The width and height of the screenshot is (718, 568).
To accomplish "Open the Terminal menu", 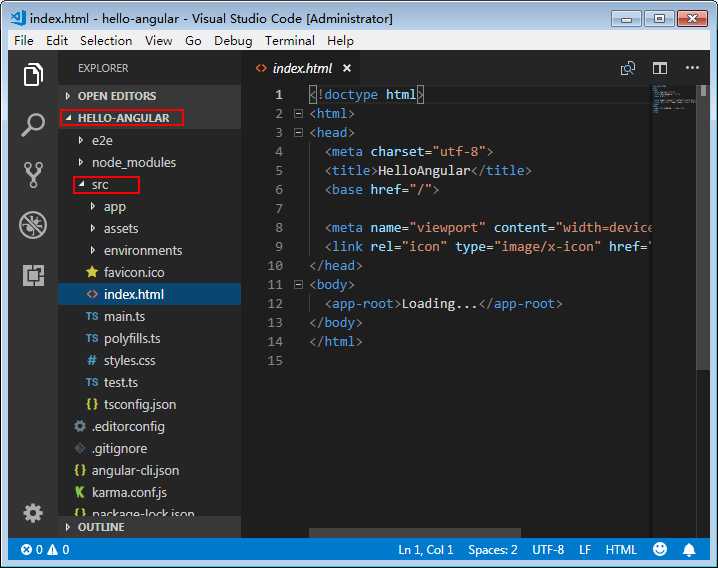I will (290, 41).
